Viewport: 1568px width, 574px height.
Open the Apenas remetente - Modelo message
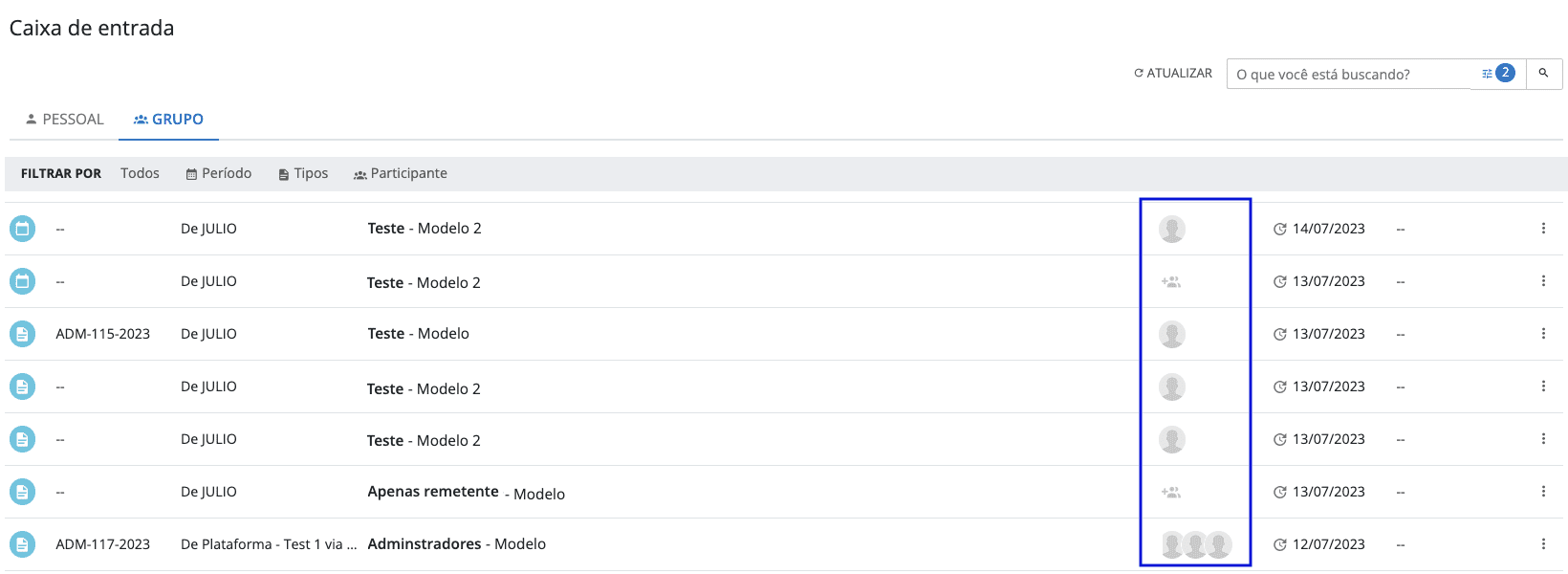[x=467, y=493]
